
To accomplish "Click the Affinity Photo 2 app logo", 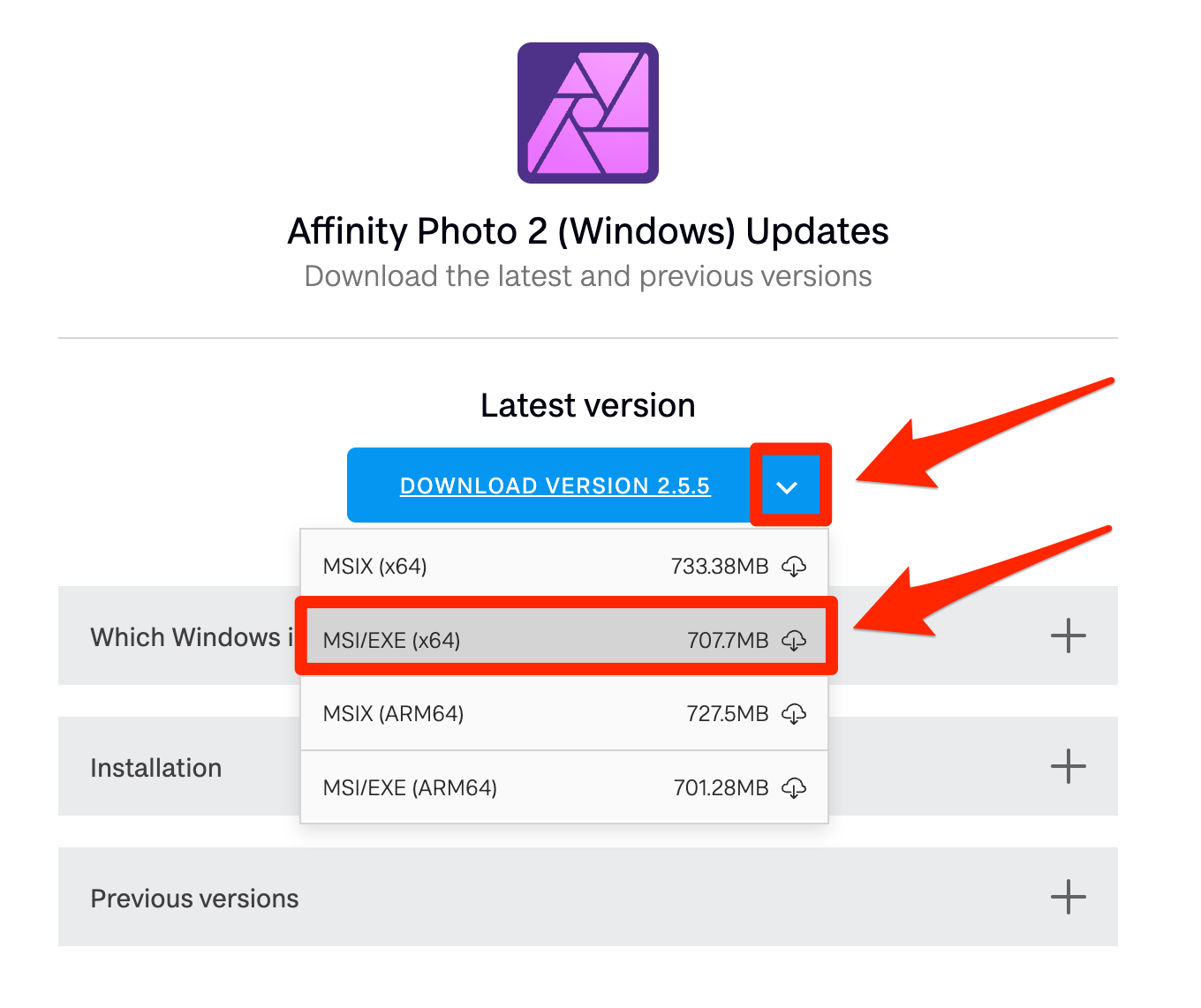I will pos(587,113).
